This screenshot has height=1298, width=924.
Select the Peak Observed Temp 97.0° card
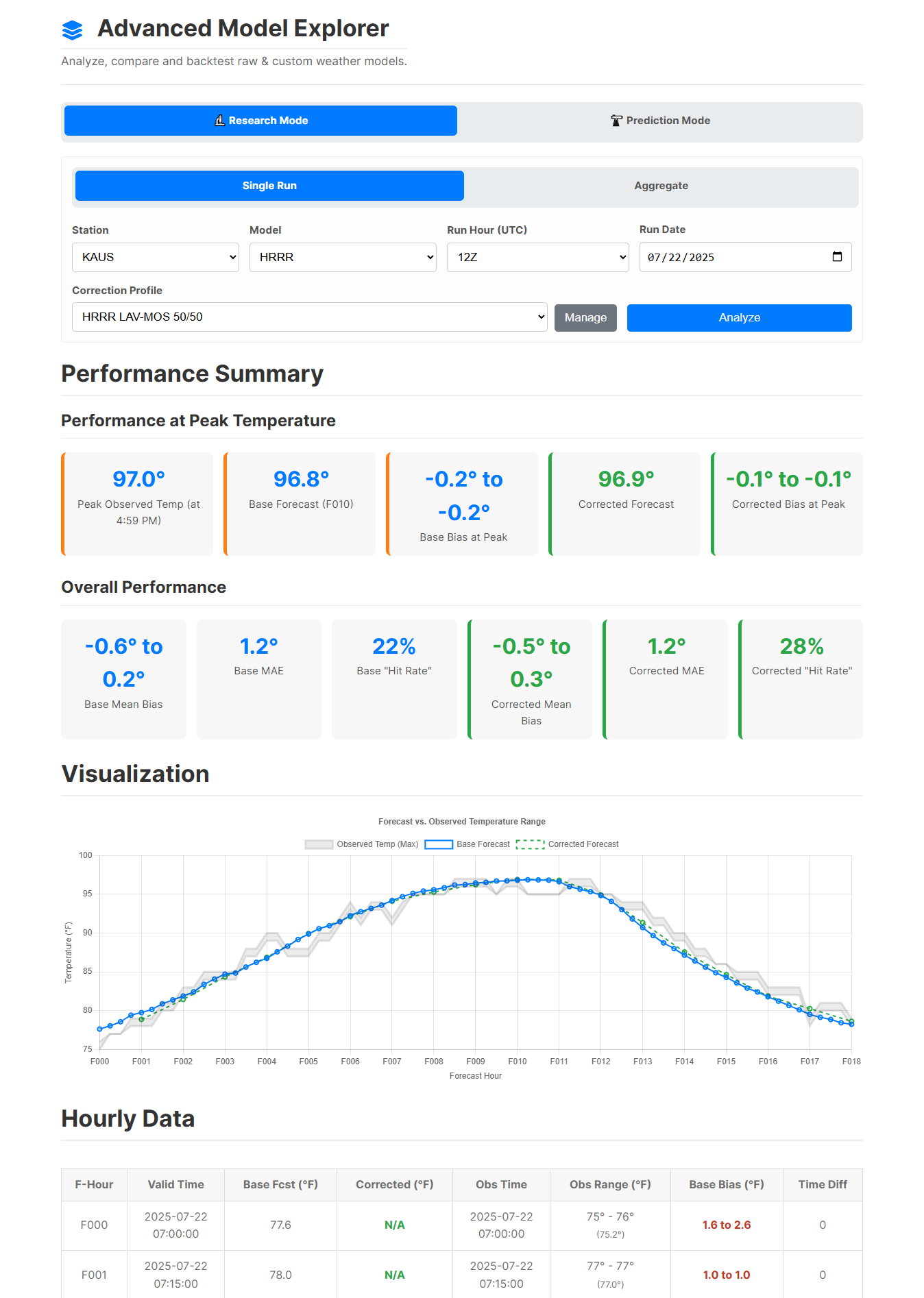click(138, 504)
